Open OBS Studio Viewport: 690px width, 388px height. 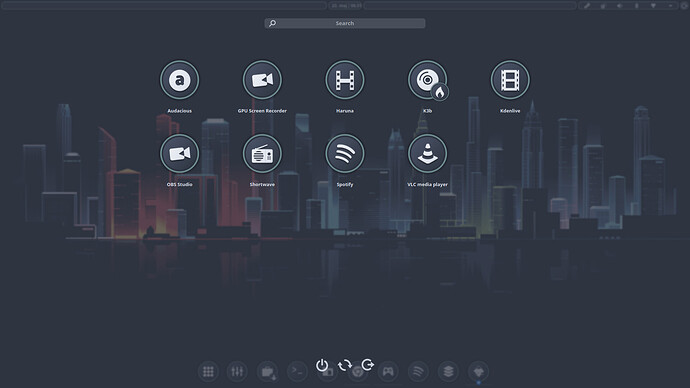180,154
